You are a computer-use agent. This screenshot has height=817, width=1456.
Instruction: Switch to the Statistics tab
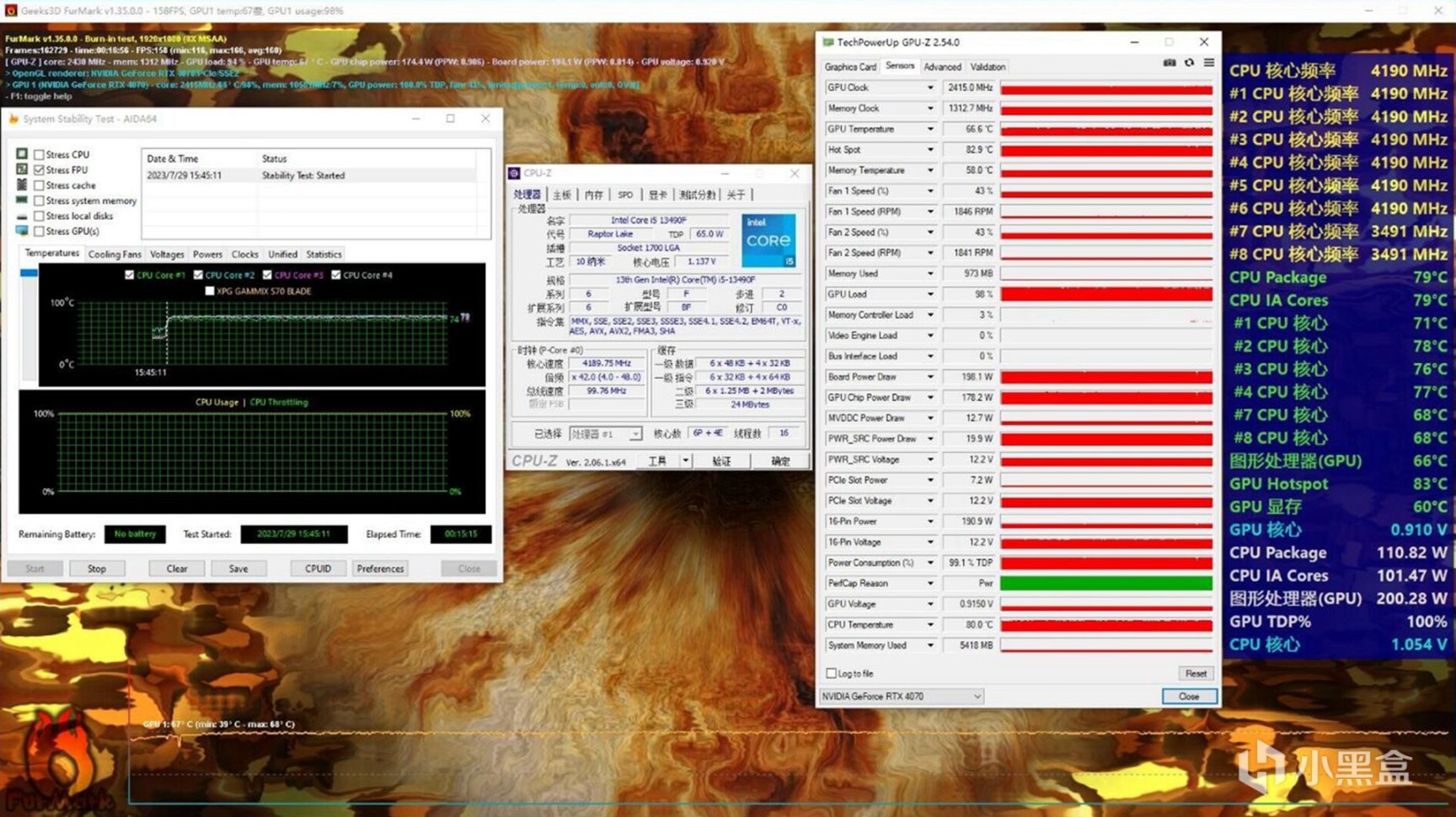click(324, 254)
